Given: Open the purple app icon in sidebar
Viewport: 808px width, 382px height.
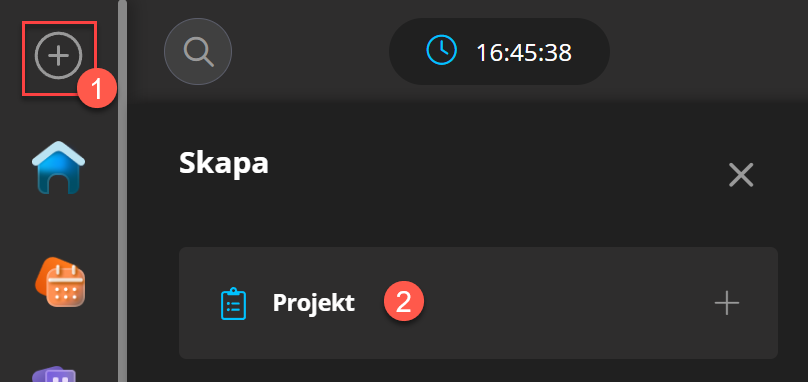Looking at the screenshot, I should click(55, 375).
